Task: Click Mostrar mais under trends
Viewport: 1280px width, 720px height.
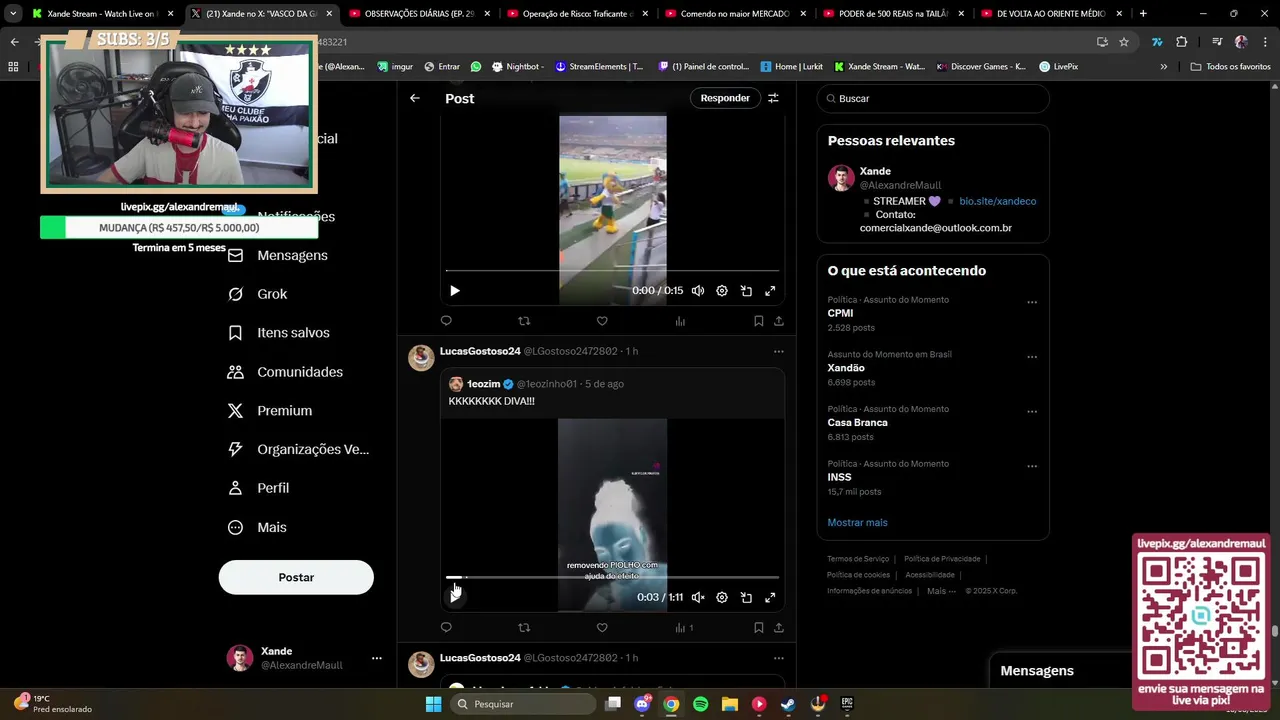Action: point(857,523)
